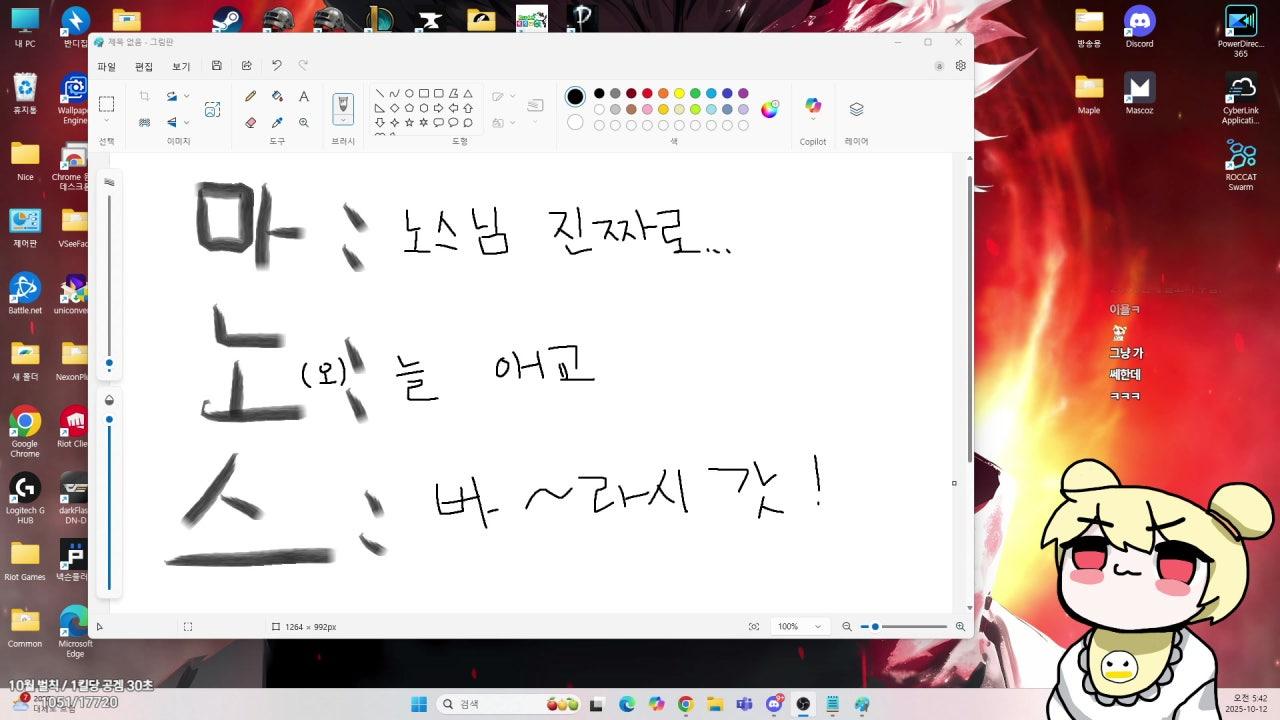Select the secondary white color circle
This screenshot has height=720, width=1280.
pyautogui.click(x=575, y=122)
